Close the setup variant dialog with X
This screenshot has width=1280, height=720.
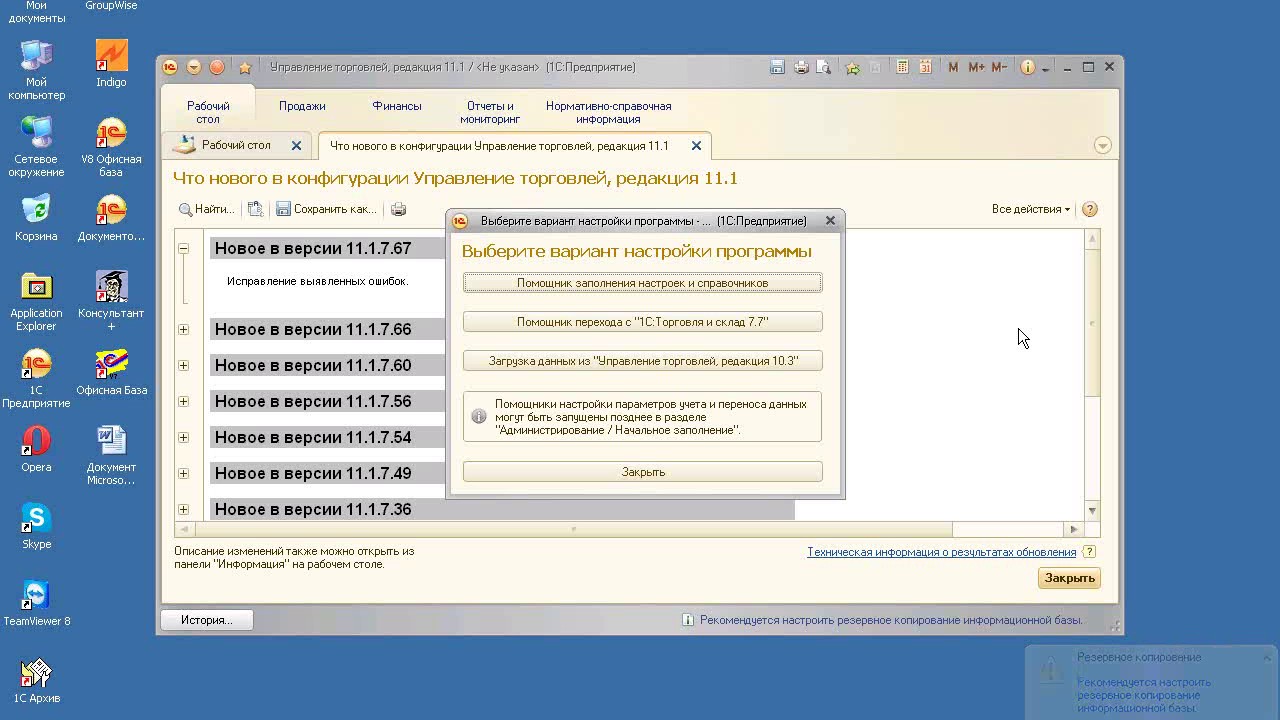pyautogui.click(x=830, y=221)
